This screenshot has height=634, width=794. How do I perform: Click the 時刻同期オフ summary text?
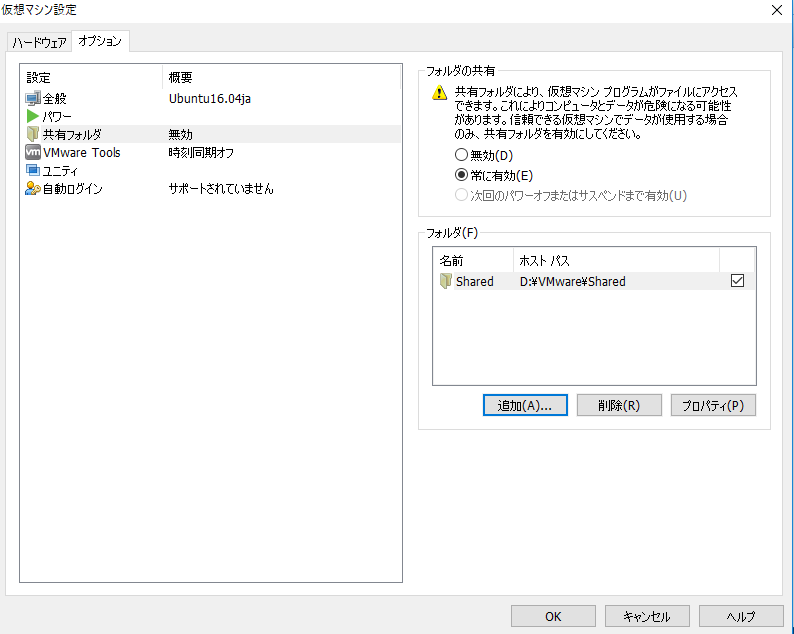(201, 152)
